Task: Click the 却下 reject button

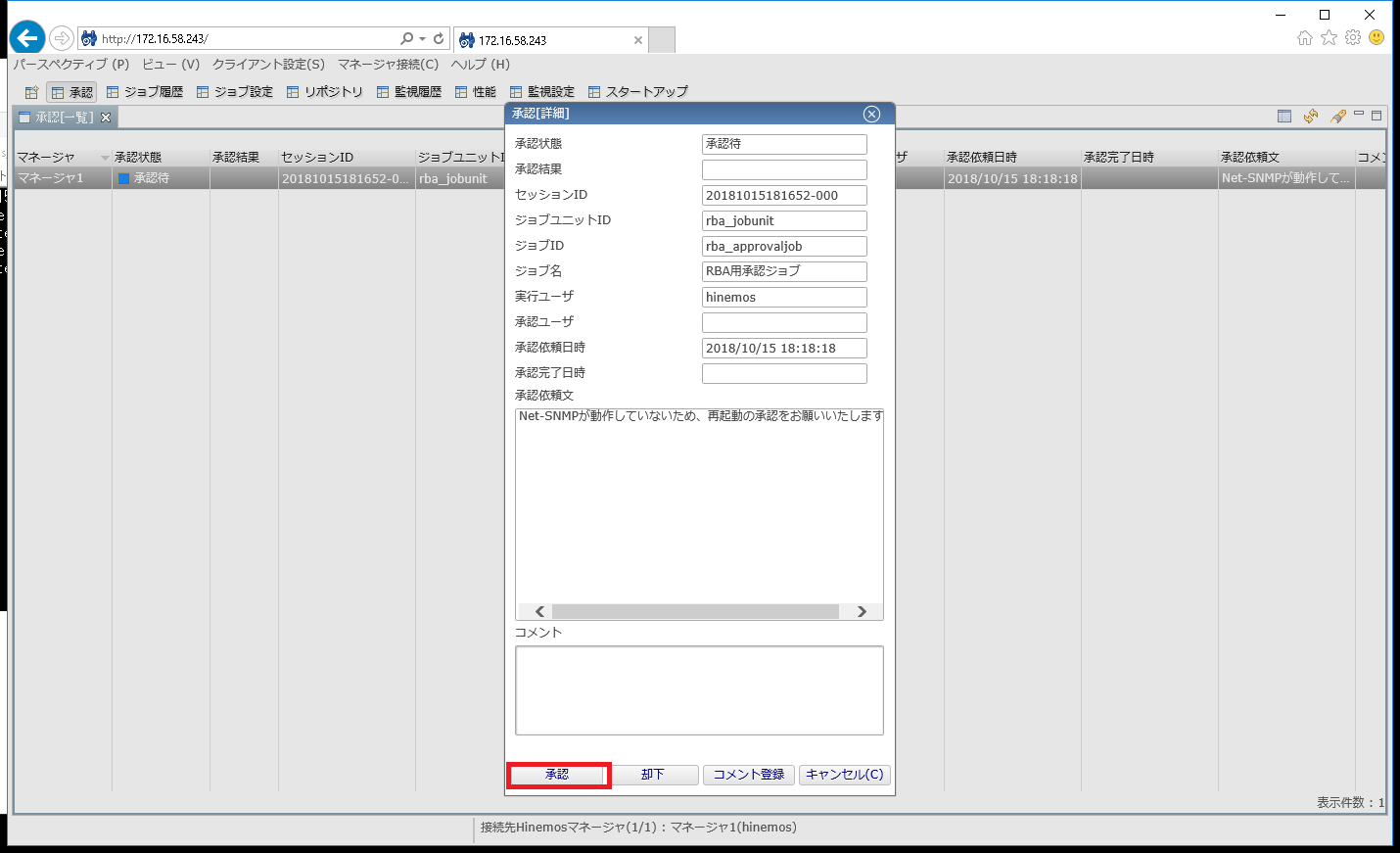Action: coord(653,775)
